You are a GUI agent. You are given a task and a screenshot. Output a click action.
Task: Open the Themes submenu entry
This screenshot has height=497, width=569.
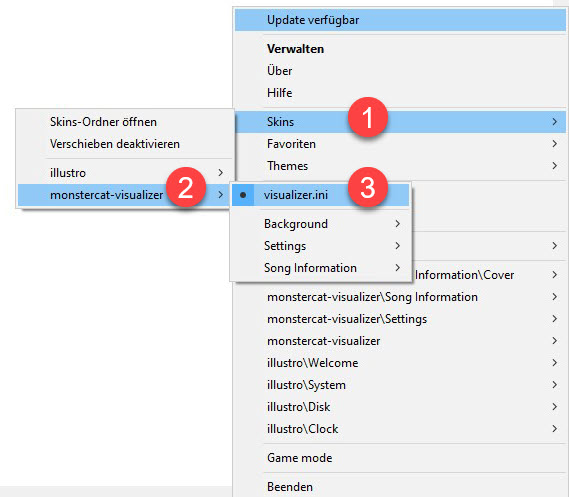(400, 166)
